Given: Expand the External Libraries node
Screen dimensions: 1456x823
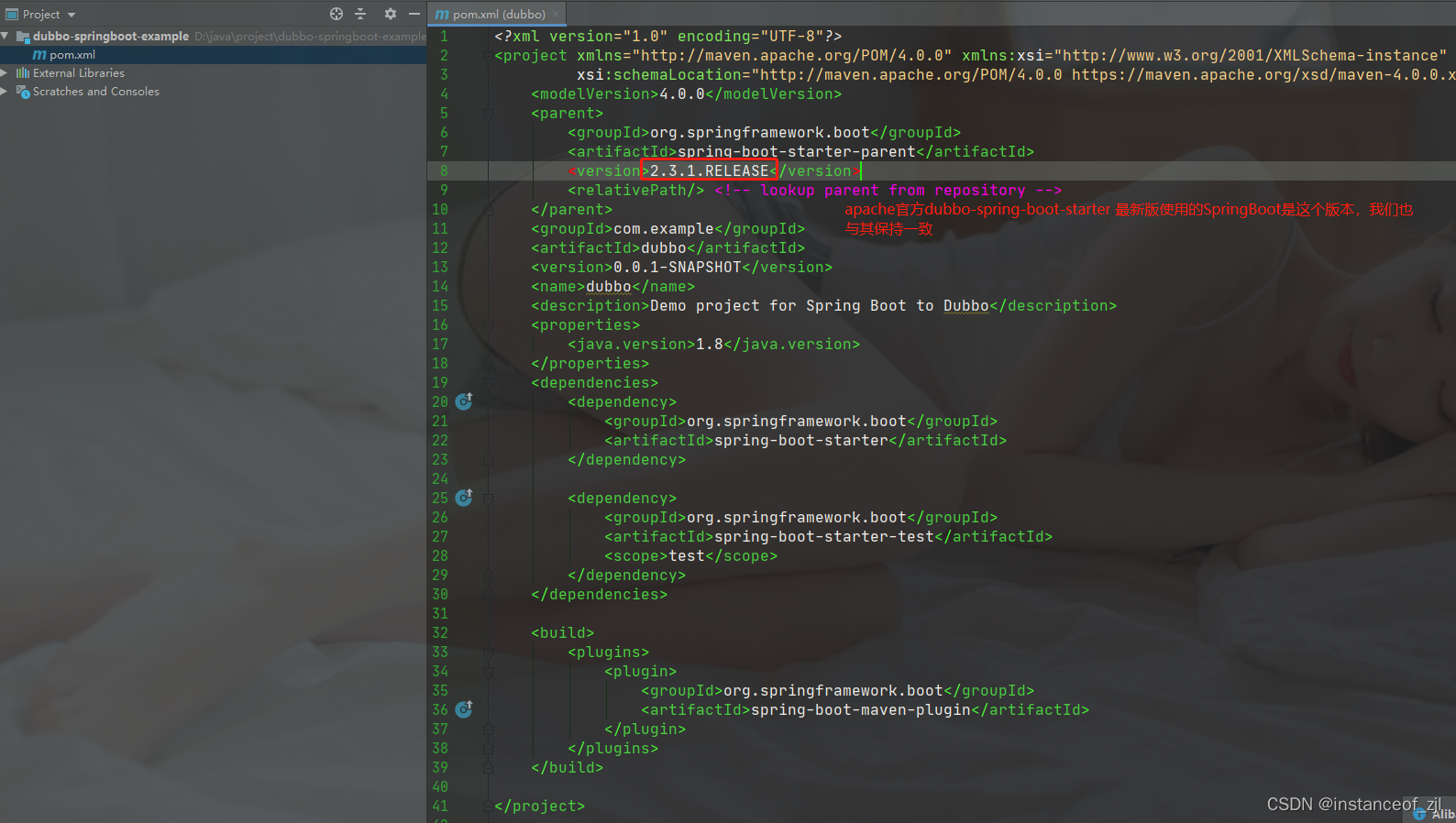Looking at the screenshot, I should 5,72.
